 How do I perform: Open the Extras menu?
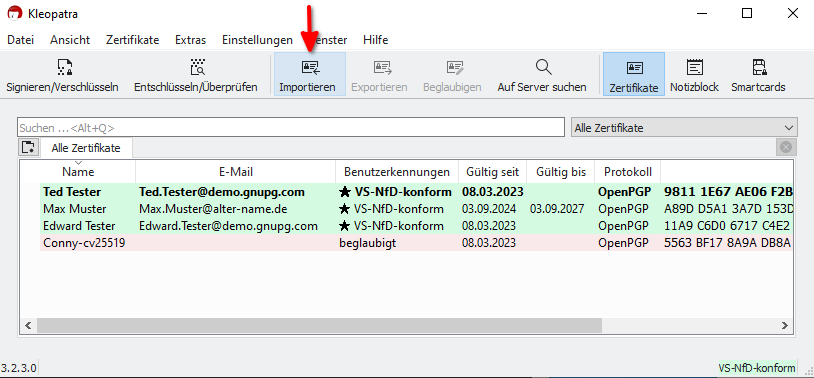tap(191, 40)
